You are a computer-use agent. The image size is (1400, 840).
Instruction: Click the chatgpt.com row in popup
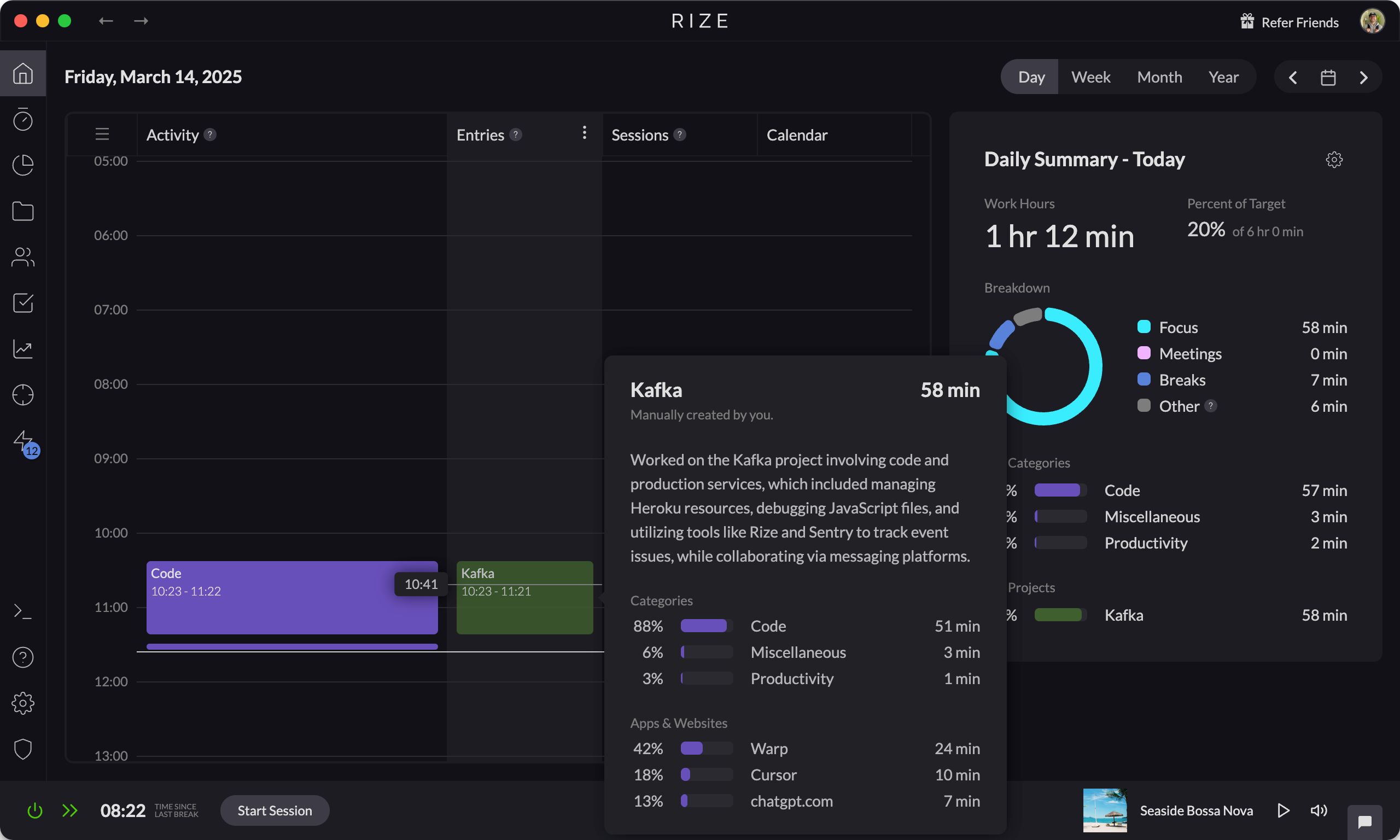pyautogui.click(x=804, y=801)
